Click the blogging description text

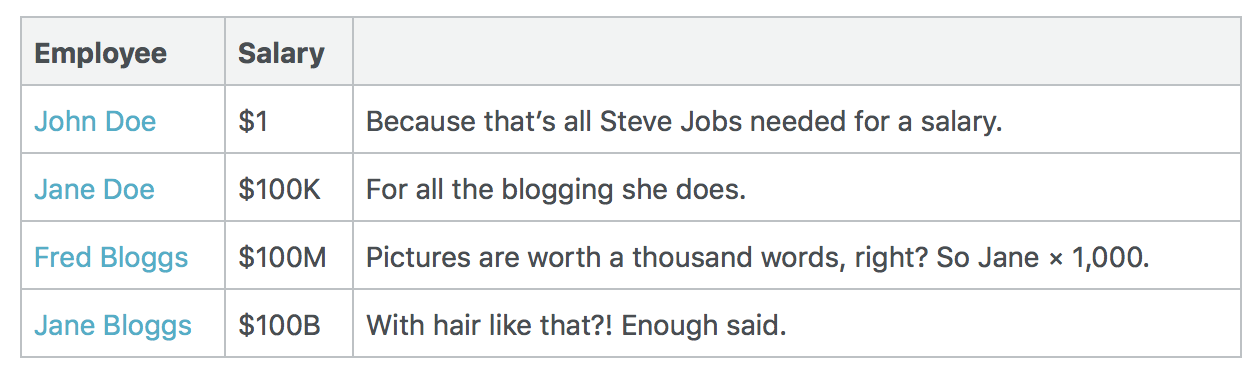[556, 189]
